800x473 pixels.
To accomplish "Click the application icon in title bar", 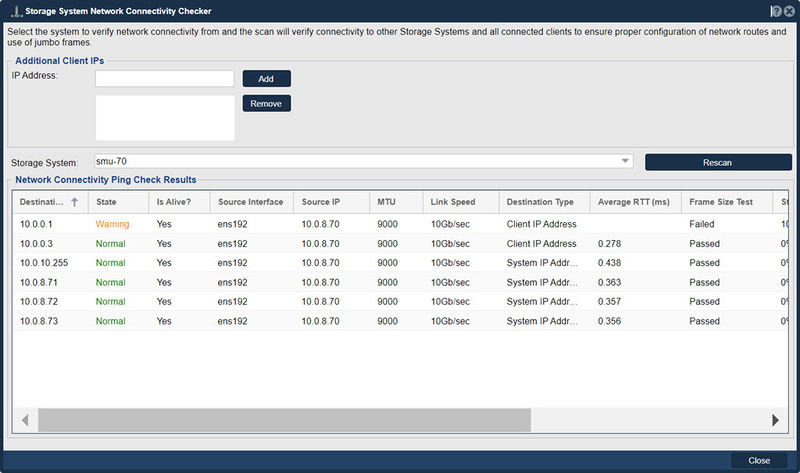I will pyautogui.click(x=16, y=11).
